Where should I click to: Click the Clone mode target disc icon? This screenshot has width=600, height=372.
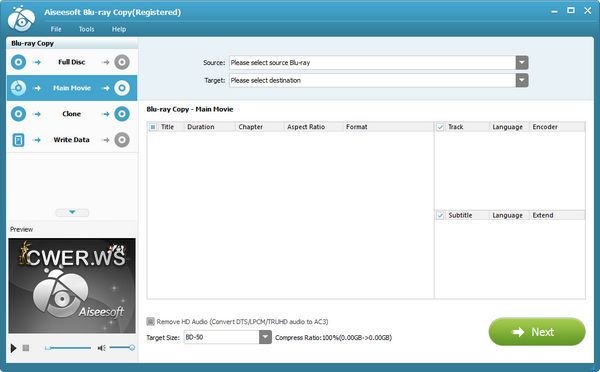pyautogui.click(x=122, y=114)
